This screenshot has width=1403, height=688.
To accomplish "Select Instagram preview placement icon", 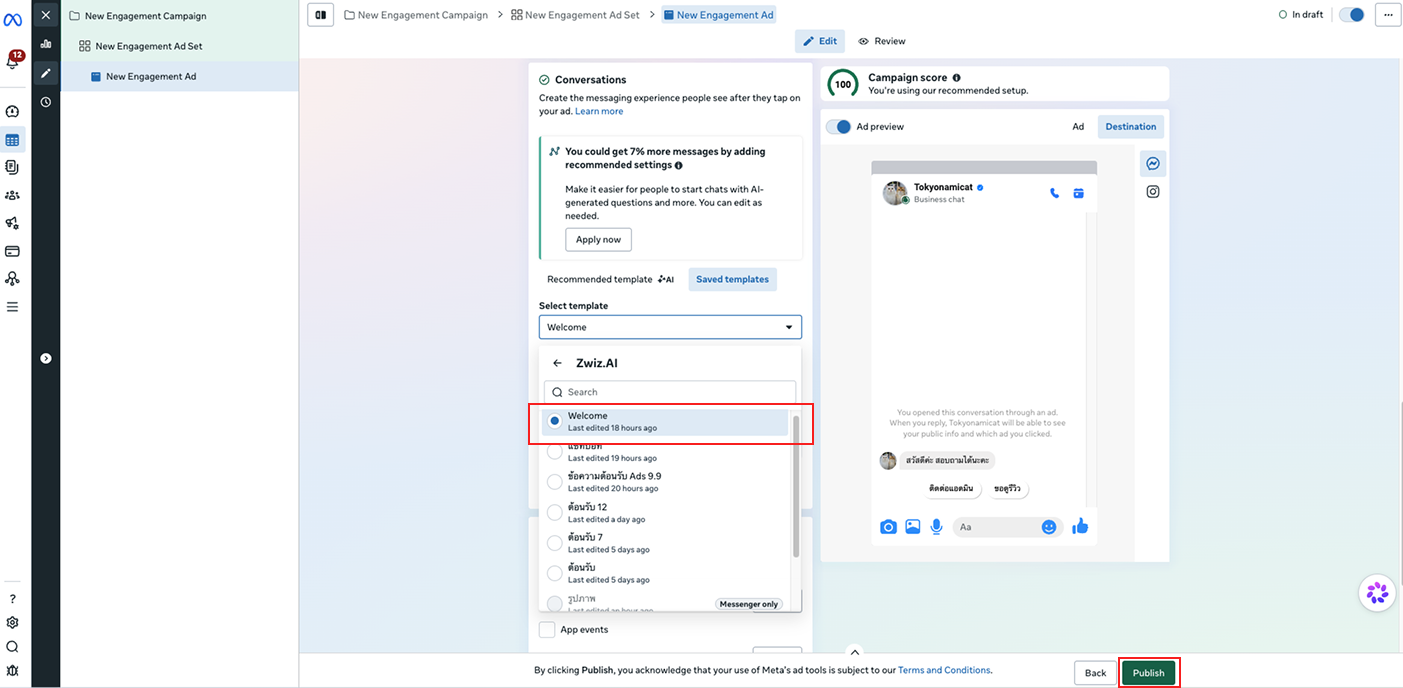I will 1153,192.
